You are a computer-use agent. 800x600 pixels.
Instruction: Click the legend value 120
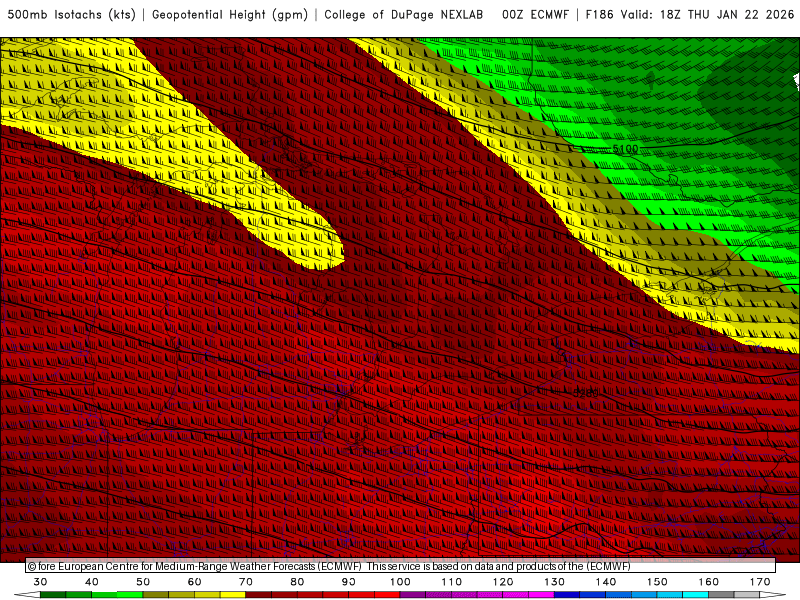[503, 582]
